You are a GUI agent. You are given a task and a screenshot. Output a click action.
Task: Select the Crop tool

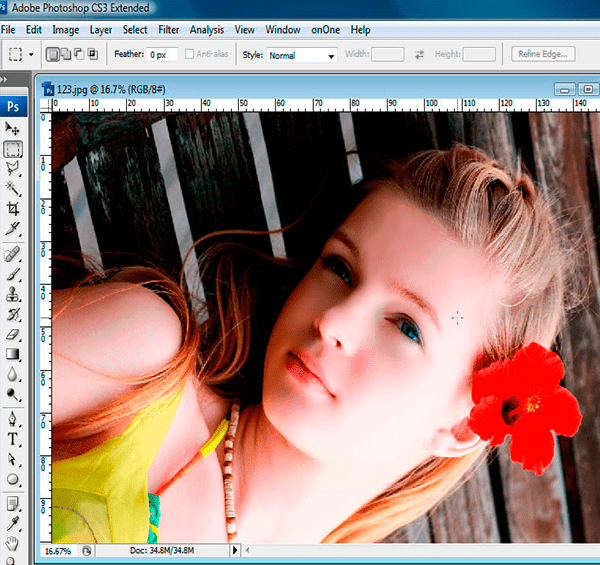(12, 208)
